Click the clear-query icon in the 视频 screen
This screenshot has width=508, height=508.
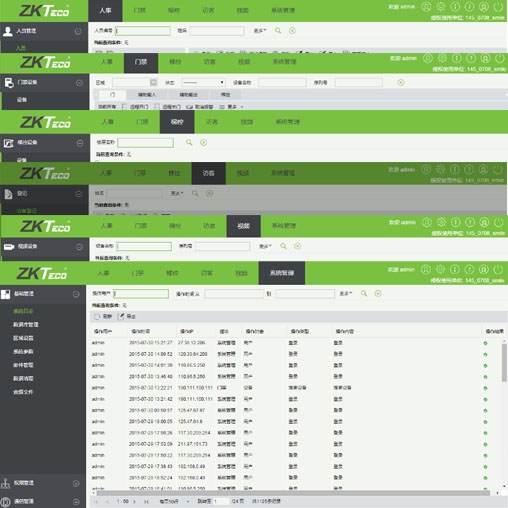(x=298, y=246)
